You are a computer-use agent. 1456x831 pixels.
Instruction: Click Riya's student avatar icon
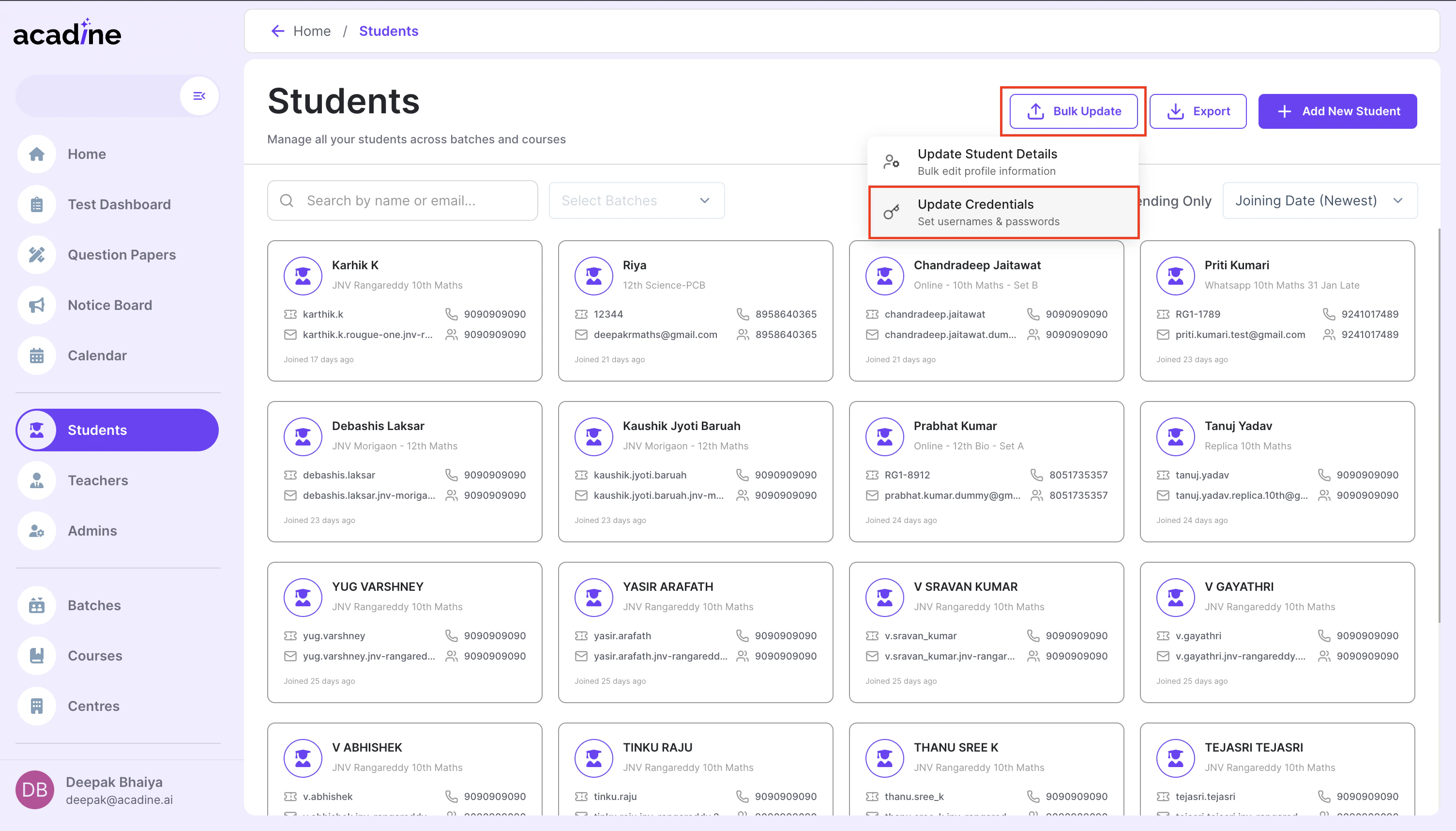click(x=594, y=276)
